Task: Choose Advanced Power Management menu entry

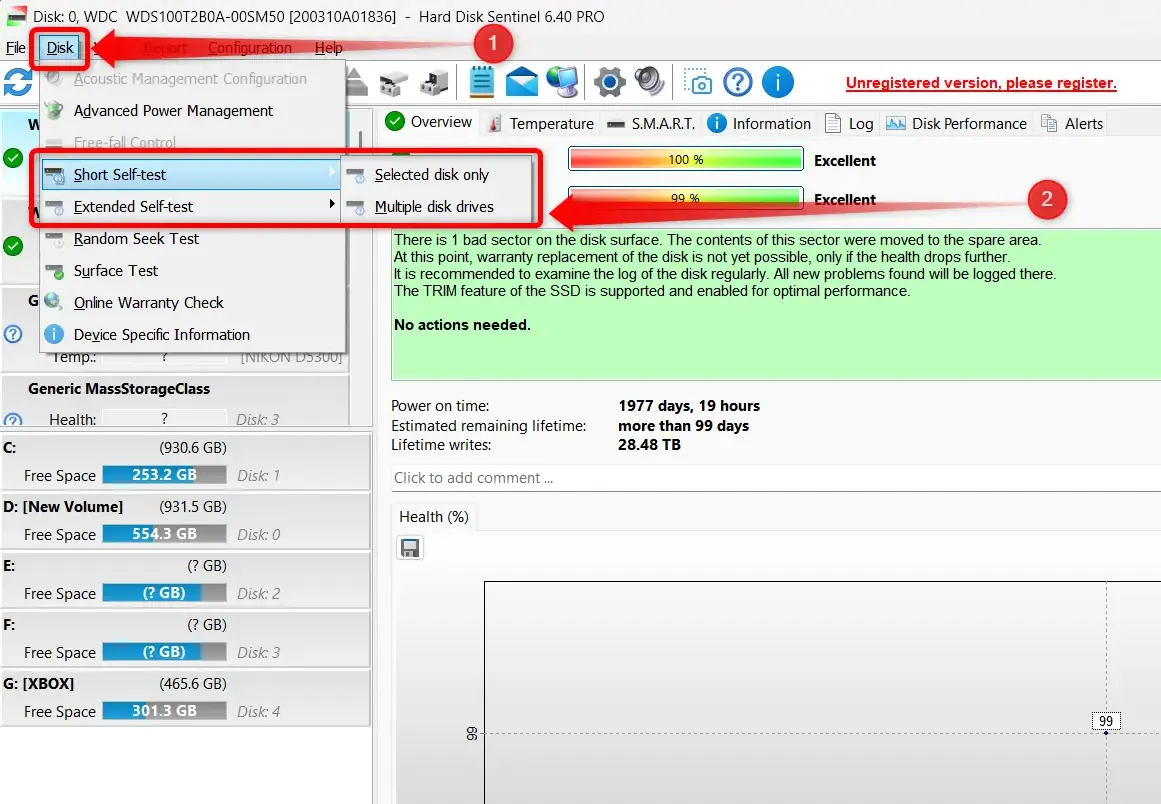Action: [193, 111]
